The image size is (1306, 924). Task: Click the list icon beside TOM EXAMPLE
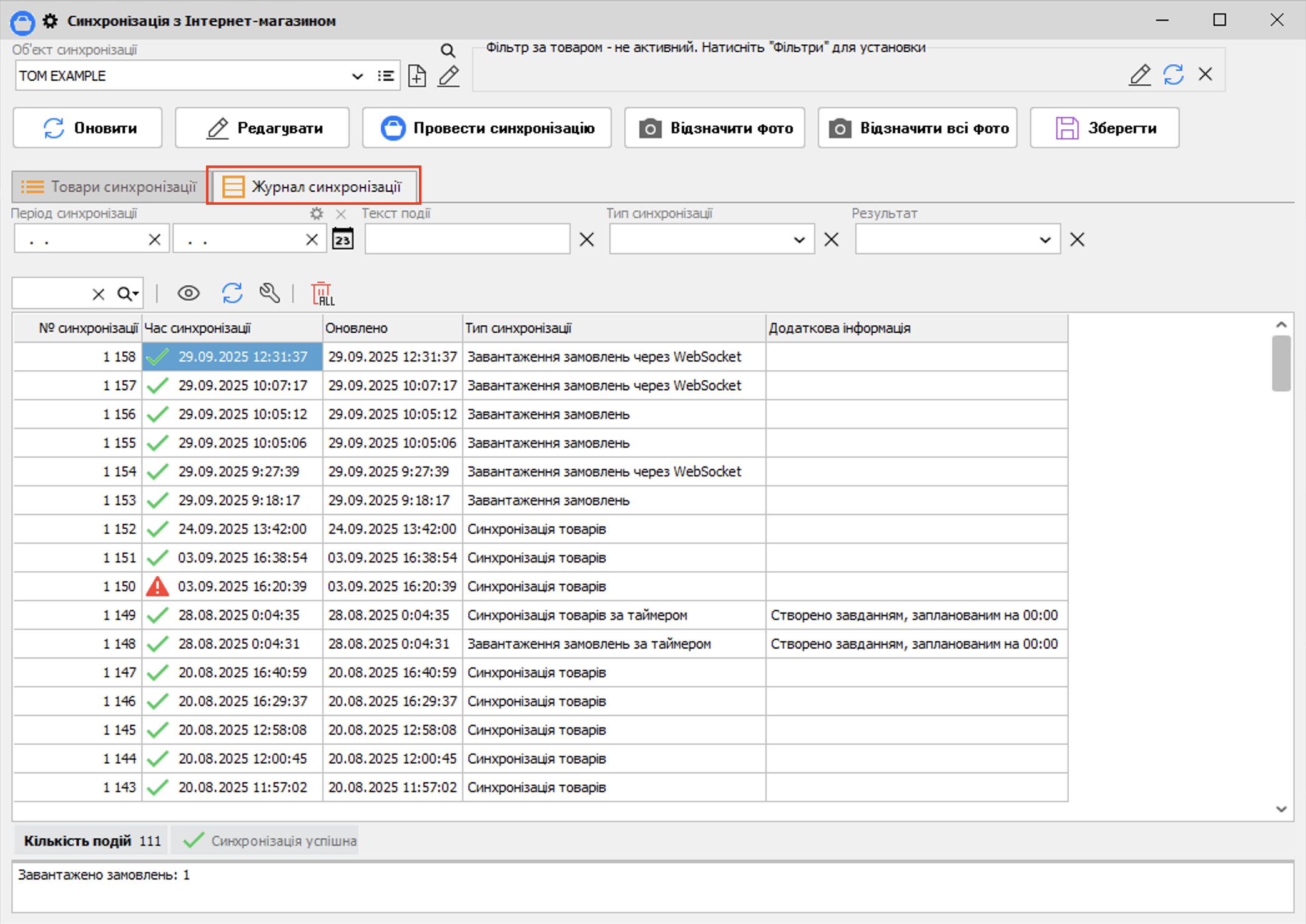(386, 76)
